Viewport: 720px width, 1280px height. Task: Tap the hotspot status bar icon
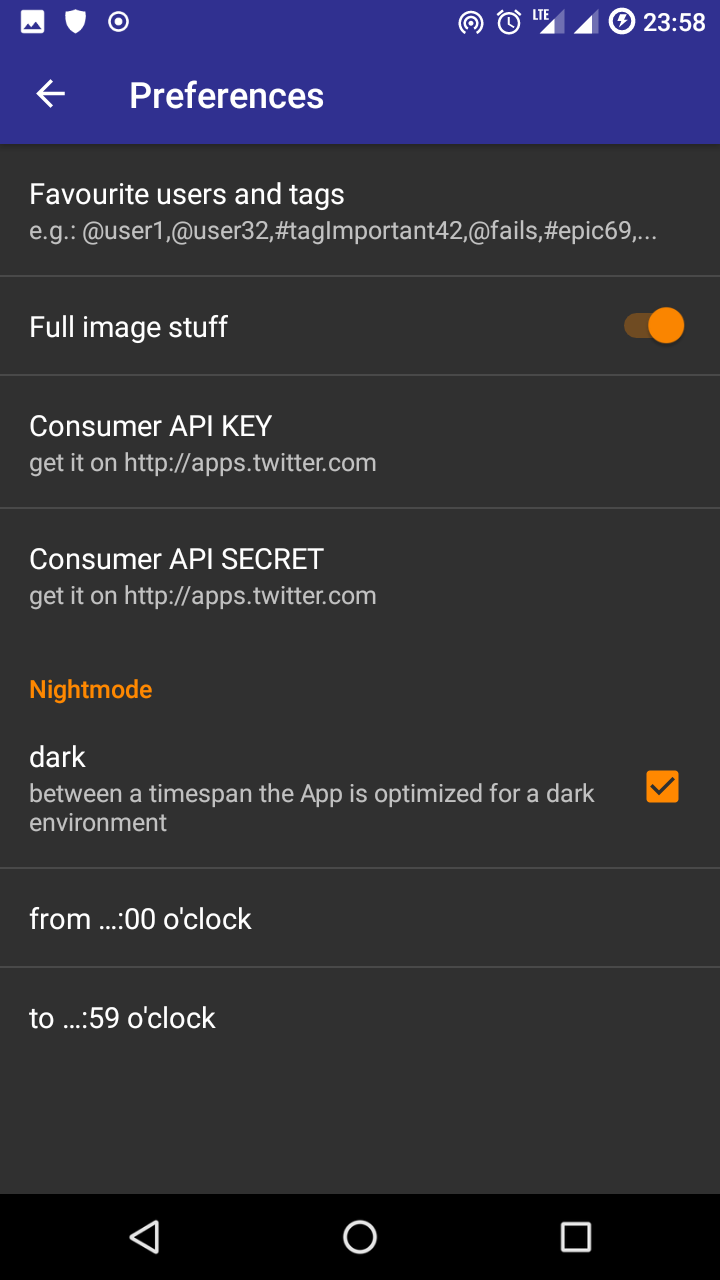point(470,22)
